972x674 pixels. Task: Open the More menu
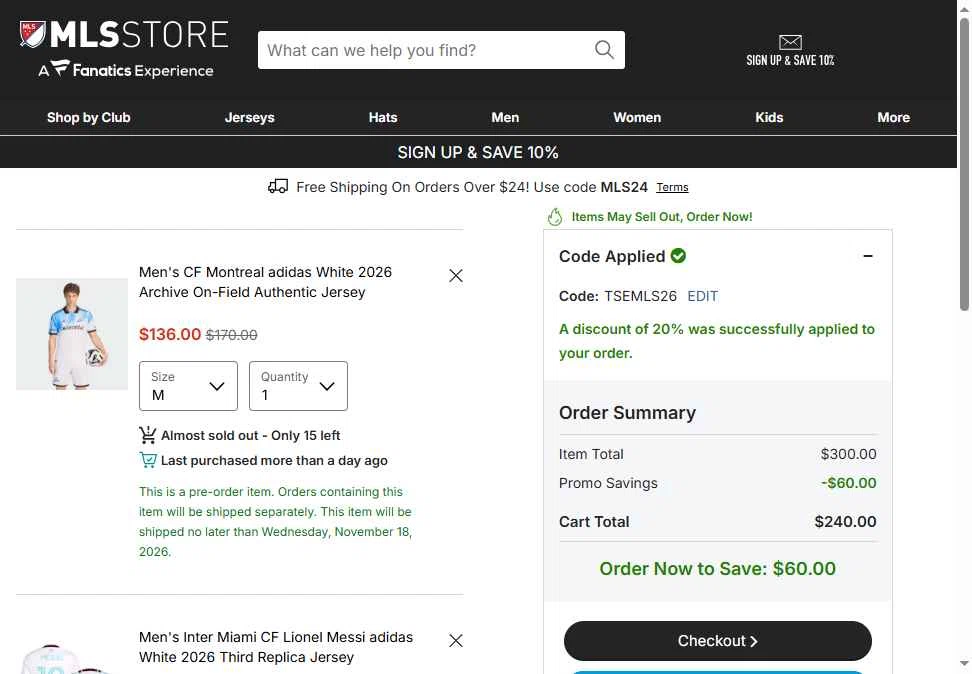tap(893, 117)
